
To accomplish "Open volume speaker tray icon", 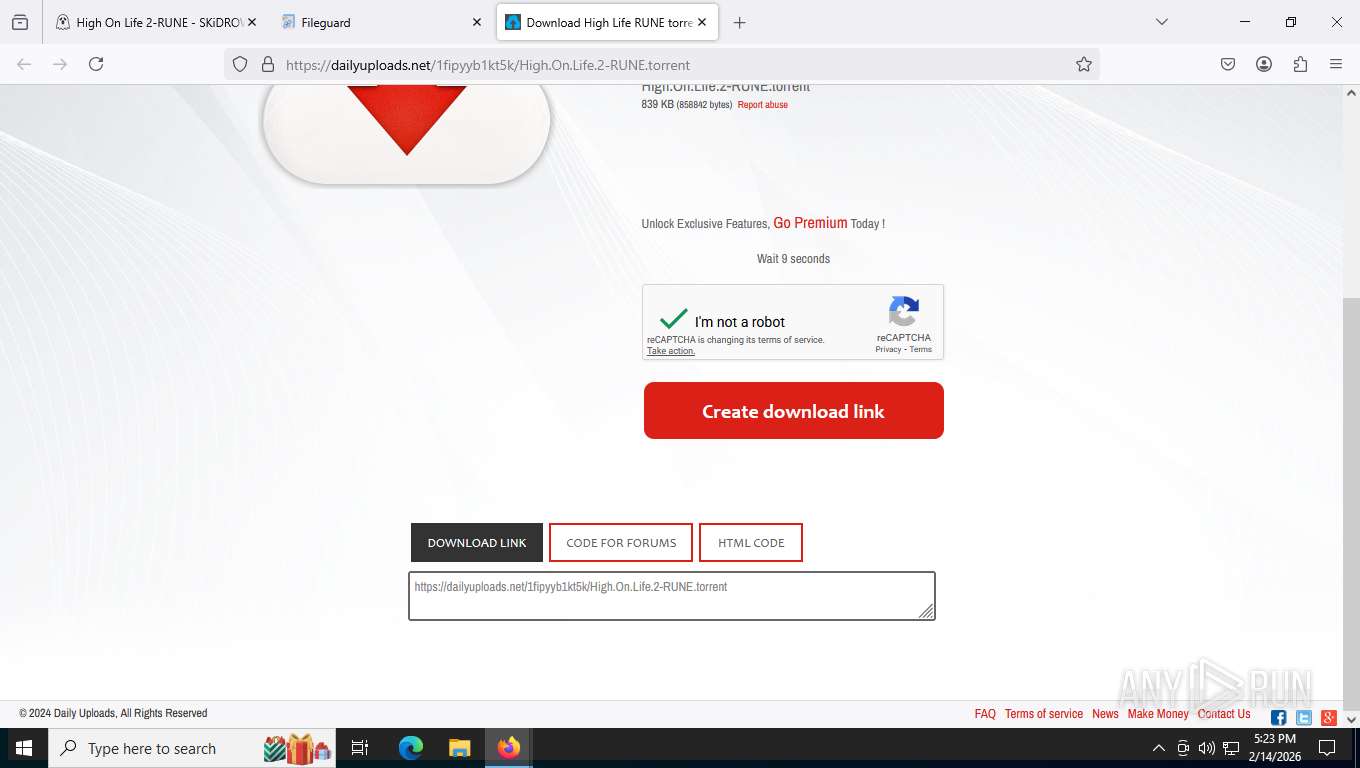I will pyautogui.click(x=1207, y=748).
